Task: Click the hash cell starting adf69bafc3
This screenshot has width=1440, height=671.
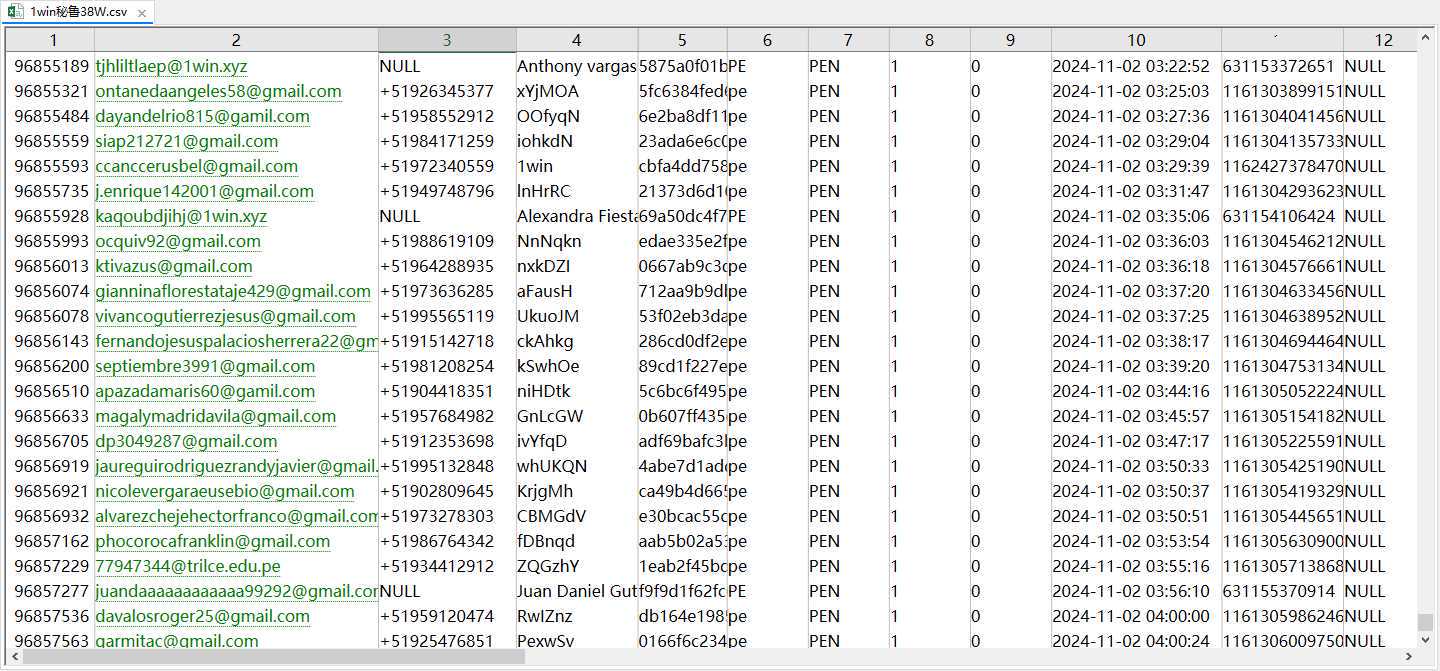Action: coord(682,441)
